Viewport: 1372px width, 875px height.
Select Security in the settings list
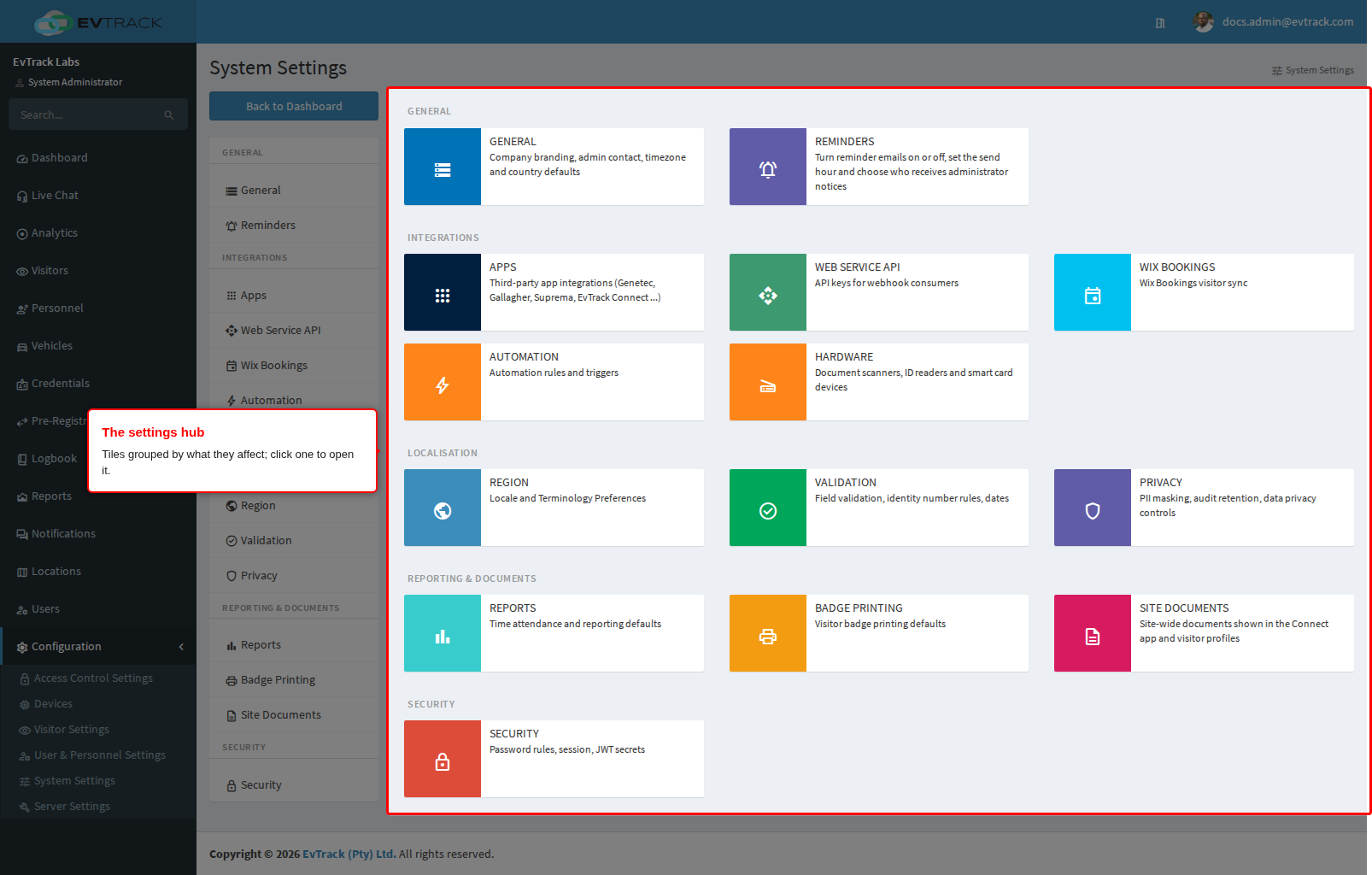[x=294, y=785]
